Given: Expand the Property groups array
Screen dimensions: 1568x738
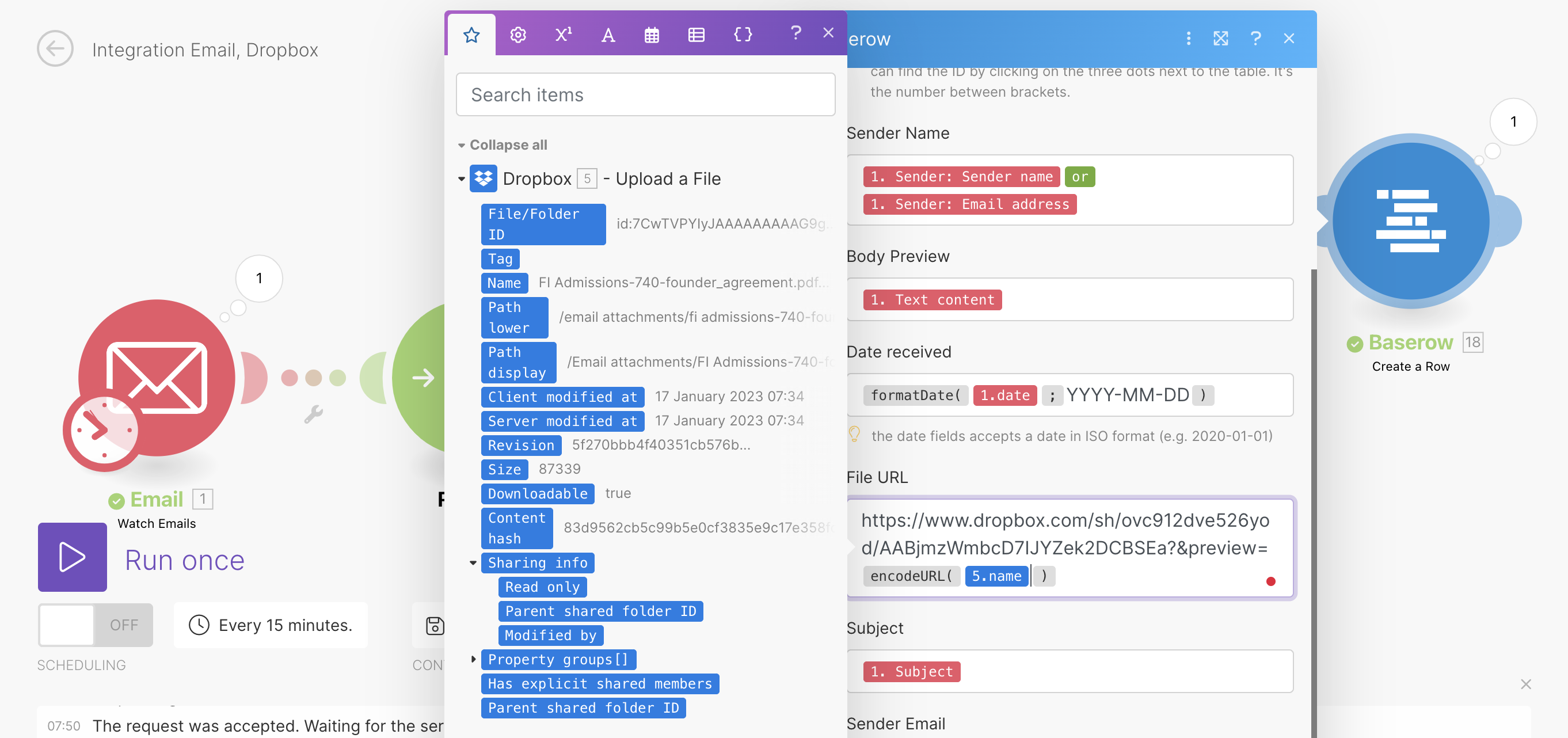Looking at the screenshot, I should tap(473, 659).
